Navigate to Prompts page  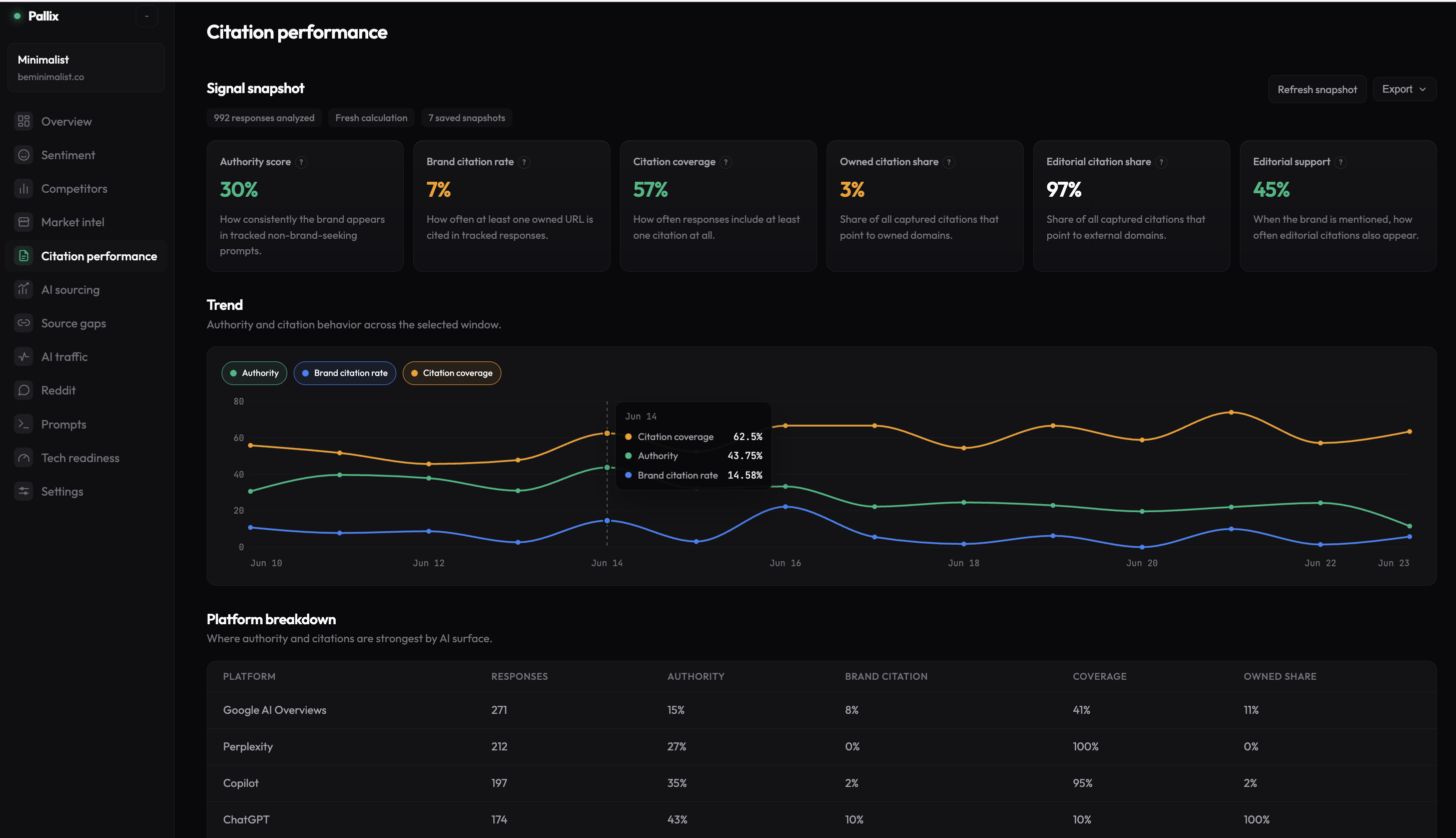pos(86,424)
